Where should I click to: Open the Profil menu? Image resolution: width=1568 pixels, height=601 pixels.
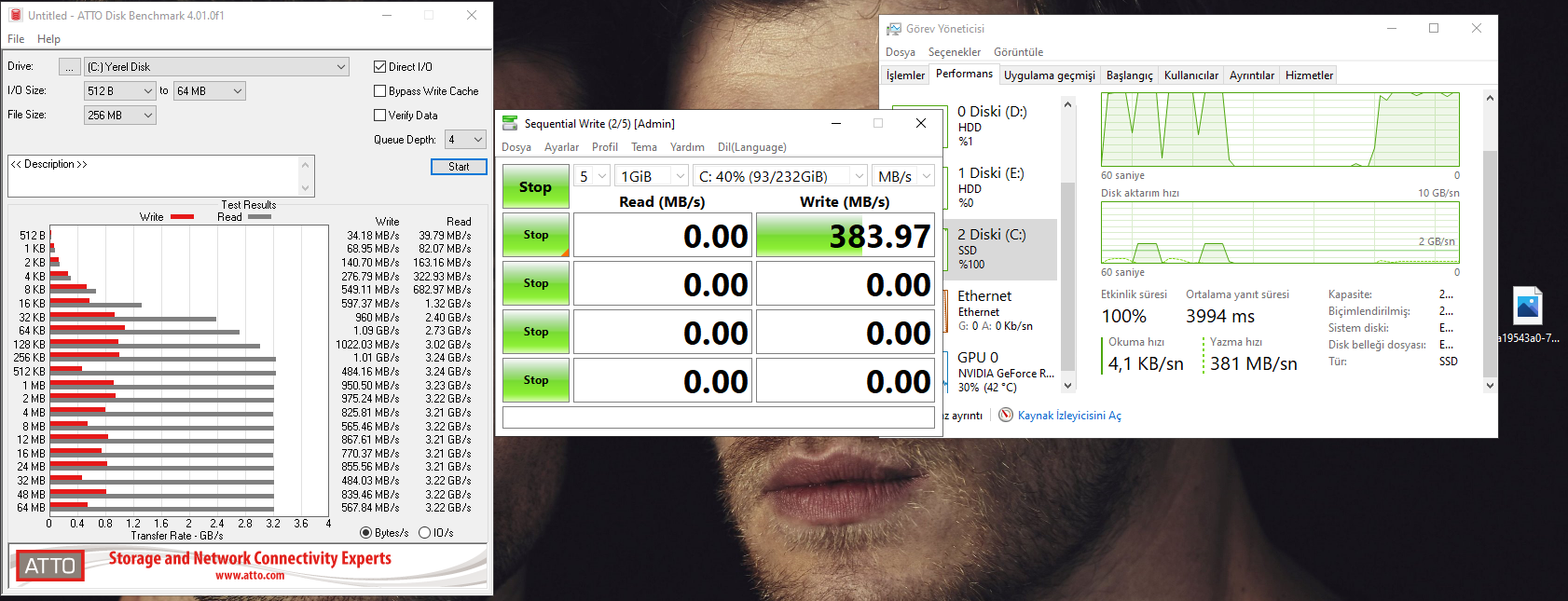point(605,147)
